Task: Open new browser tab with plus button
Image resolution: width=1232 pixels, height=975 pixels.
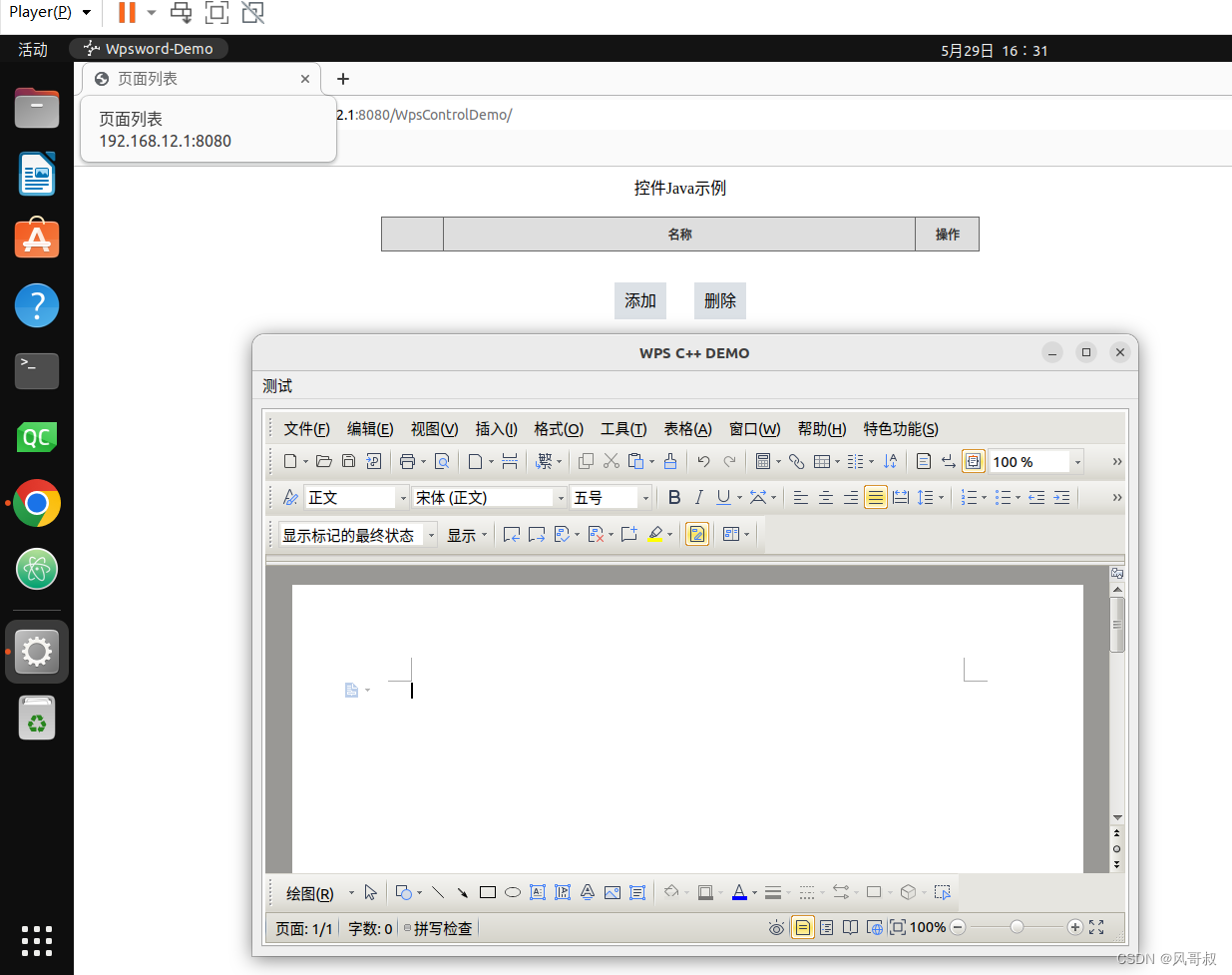Action: 343,79
